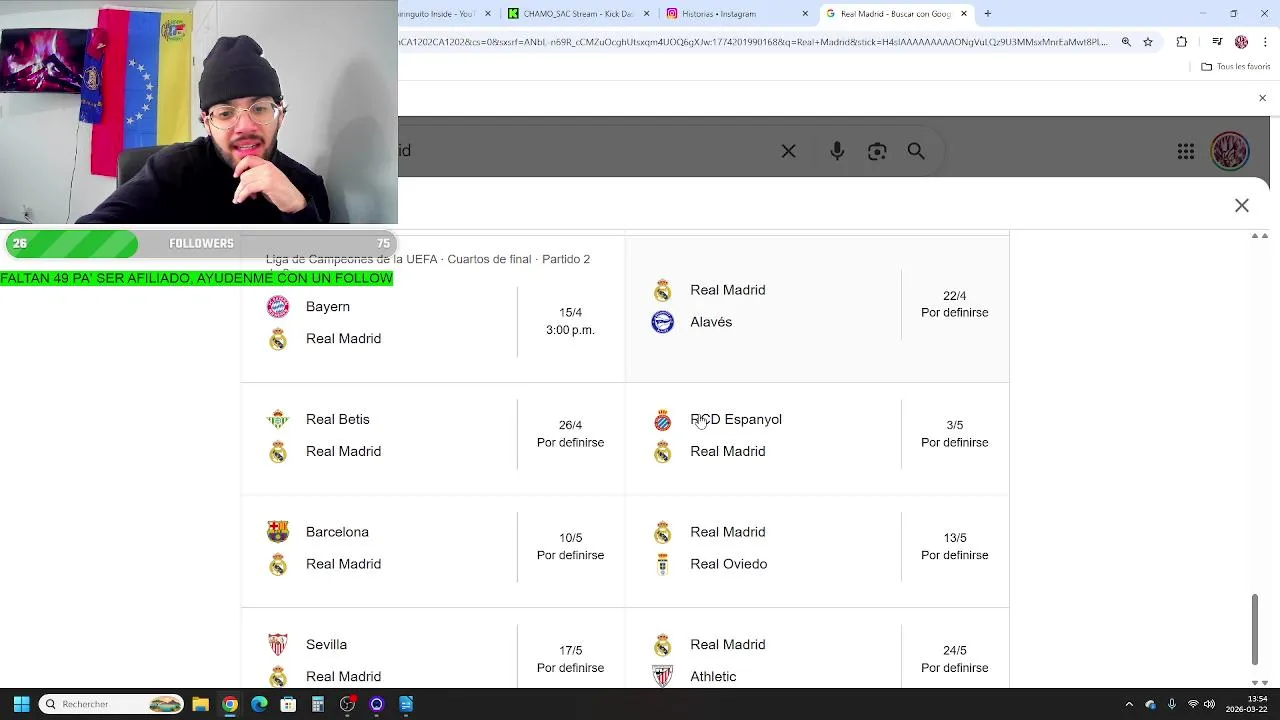Open the Google account avatar

(x=1230, y=151)
